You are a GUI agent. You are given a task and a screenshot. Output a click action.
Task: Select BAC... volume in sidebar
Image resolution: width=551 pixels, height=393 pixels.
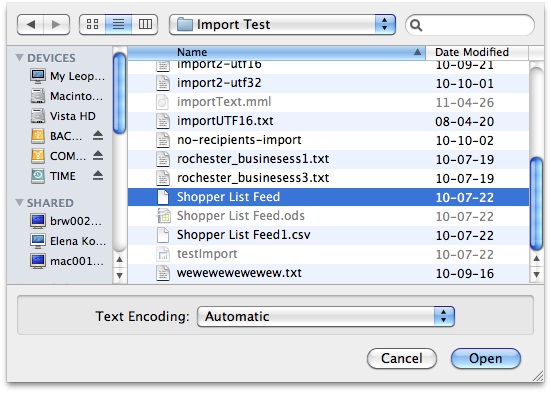point(57,136)
